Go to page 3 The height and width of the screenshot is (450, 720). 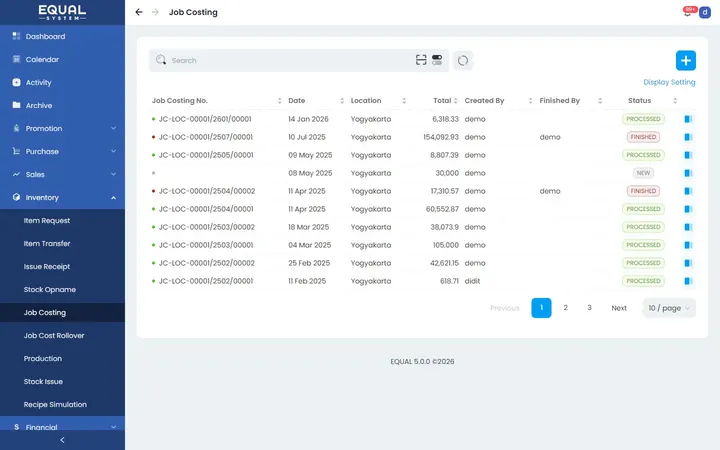pos(589,308)
